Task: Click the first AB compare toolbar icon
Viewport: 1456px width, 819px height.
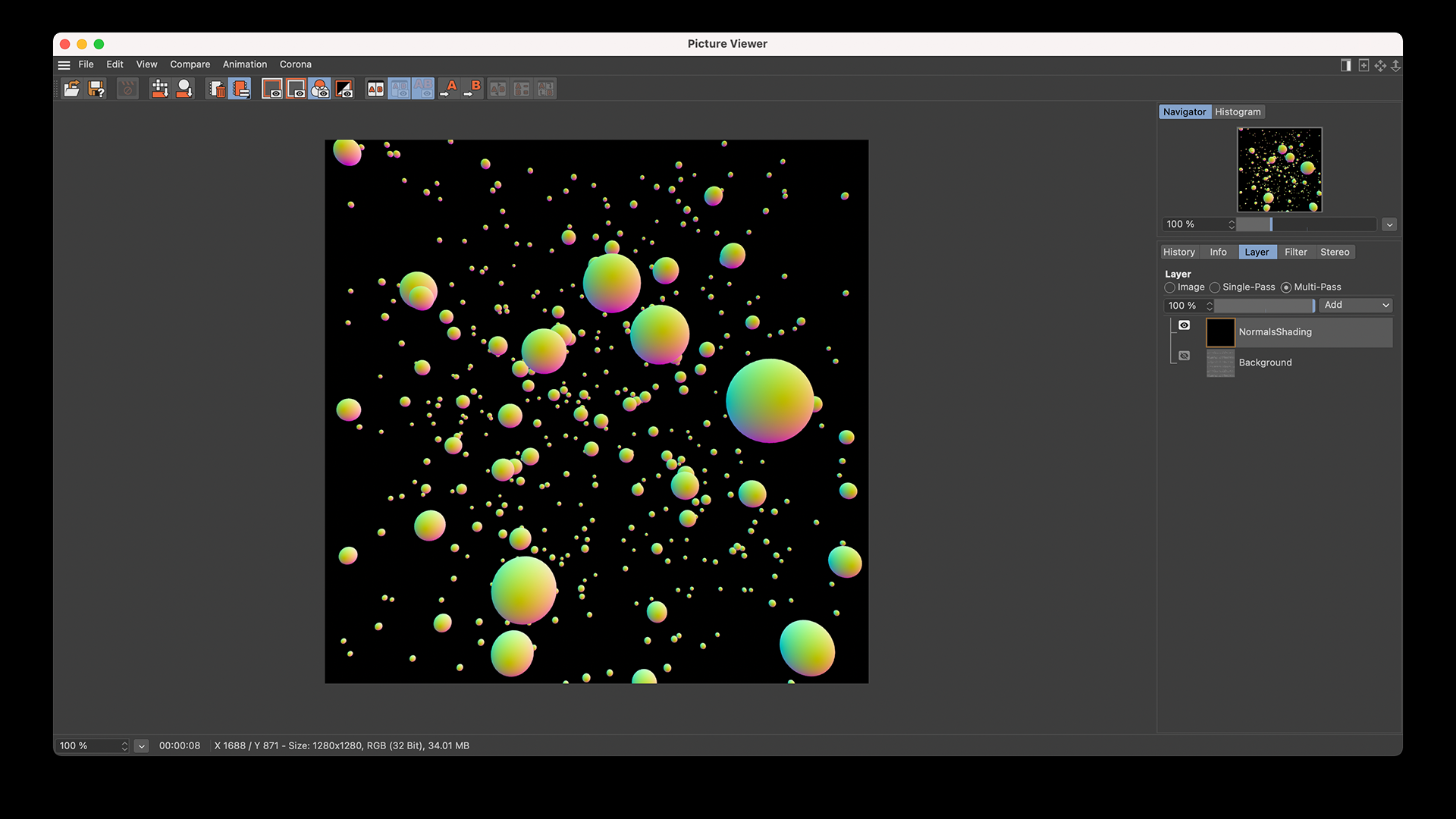Action: tap(375, 89)
